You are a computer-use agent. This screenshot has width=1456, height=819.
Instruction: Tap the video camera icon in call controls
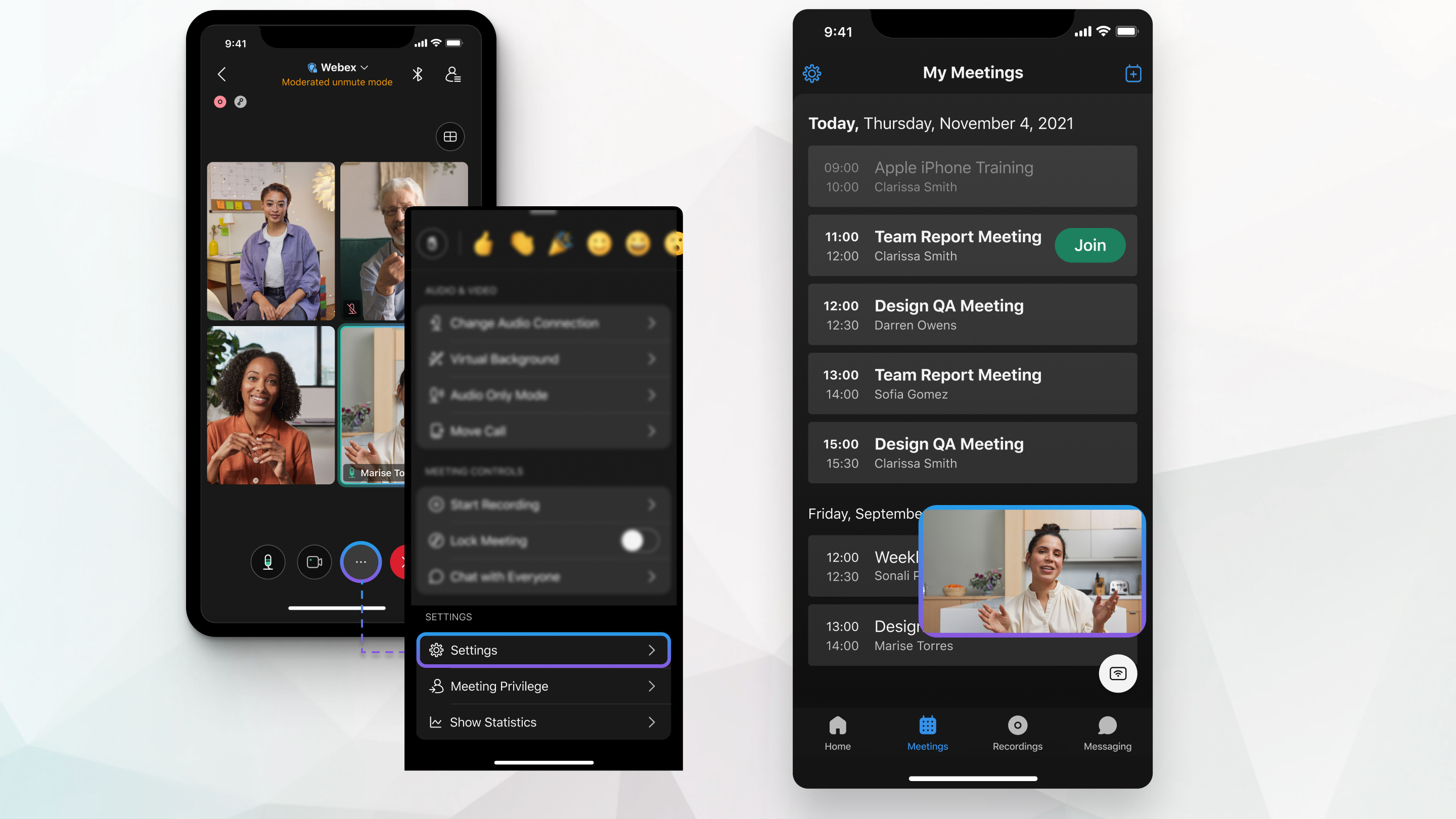click(x=313, y=562)
